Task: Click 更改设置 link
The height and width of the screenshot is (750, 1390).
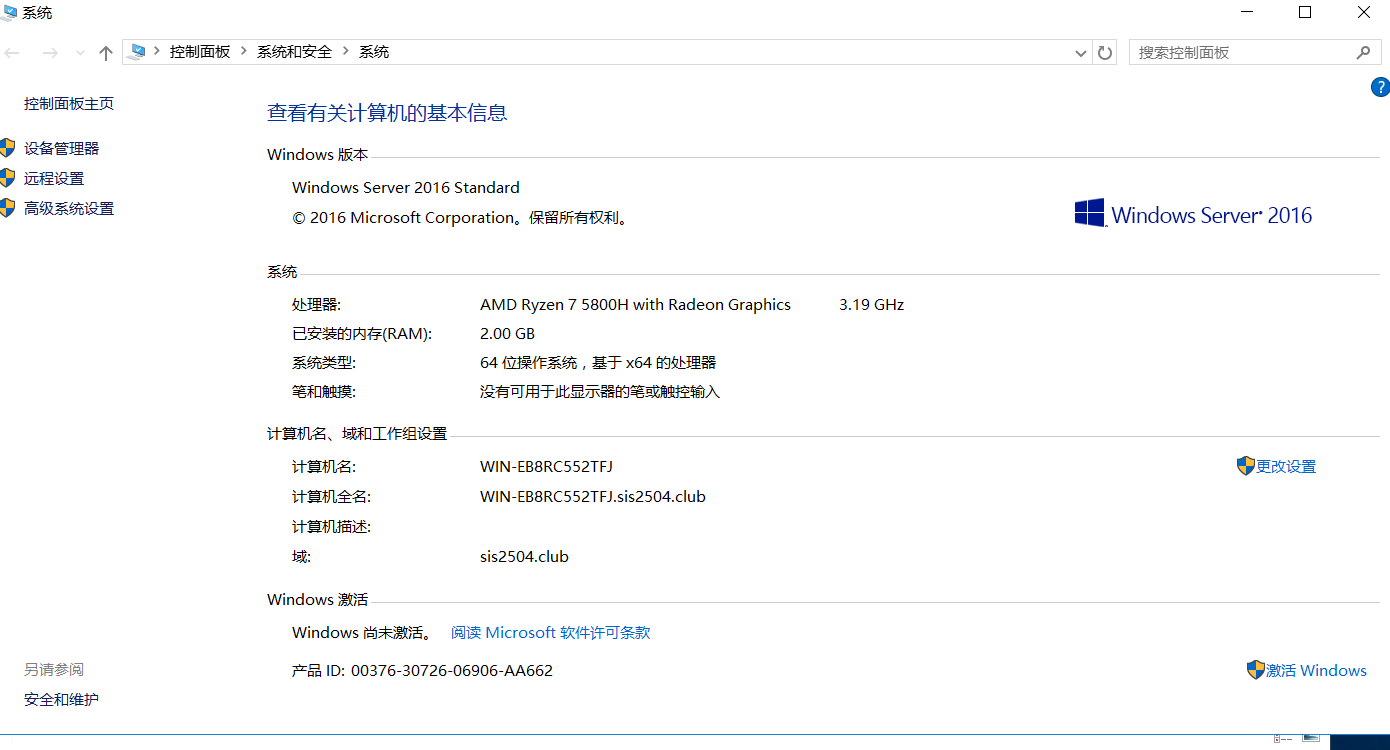Action: click(x=1286, y=467)
